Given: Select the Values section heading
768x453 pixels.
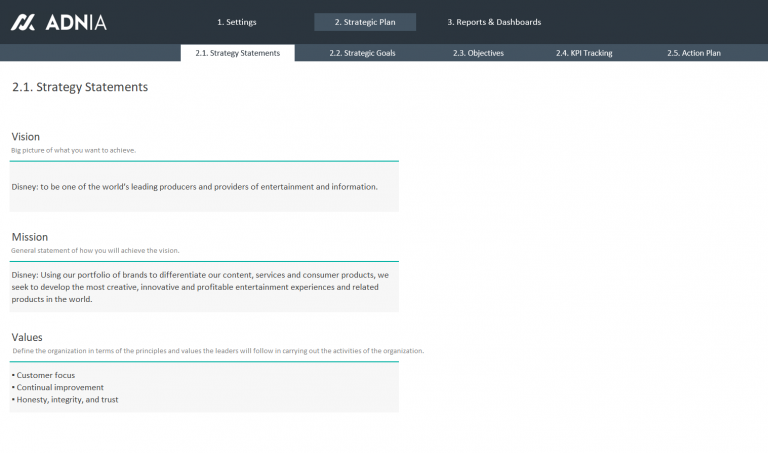Looking at the screenshot, I should click(27, 337).
